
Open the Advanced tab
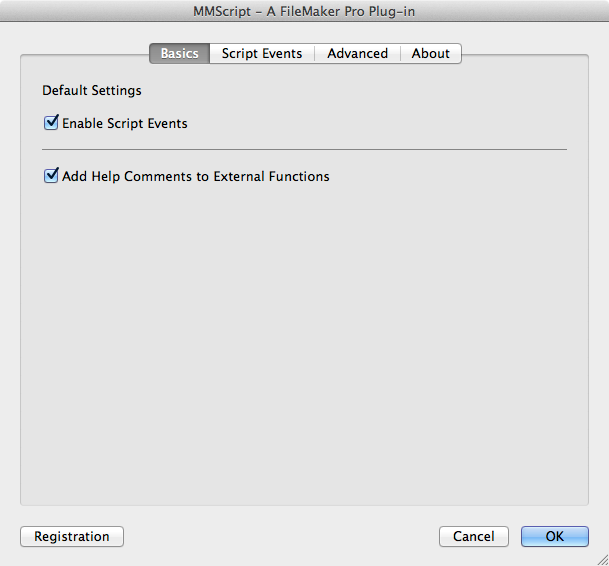(x=357, y=53)
